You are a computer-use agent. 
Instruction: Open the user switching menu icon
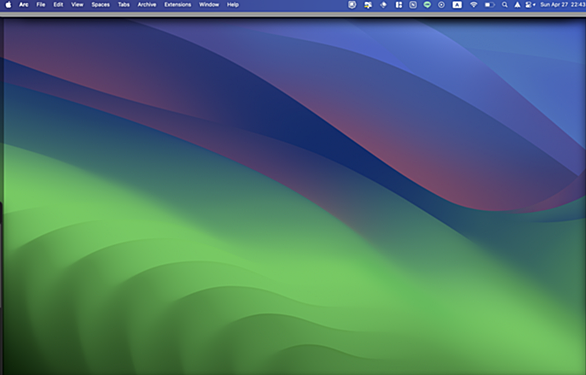click(530, 5)
